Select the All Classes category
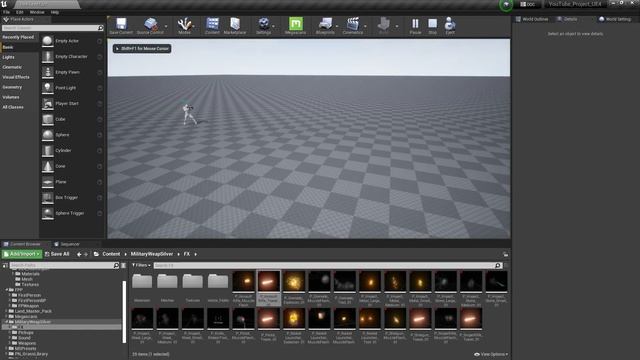The image size is (640, 360). tap(13, 107)
